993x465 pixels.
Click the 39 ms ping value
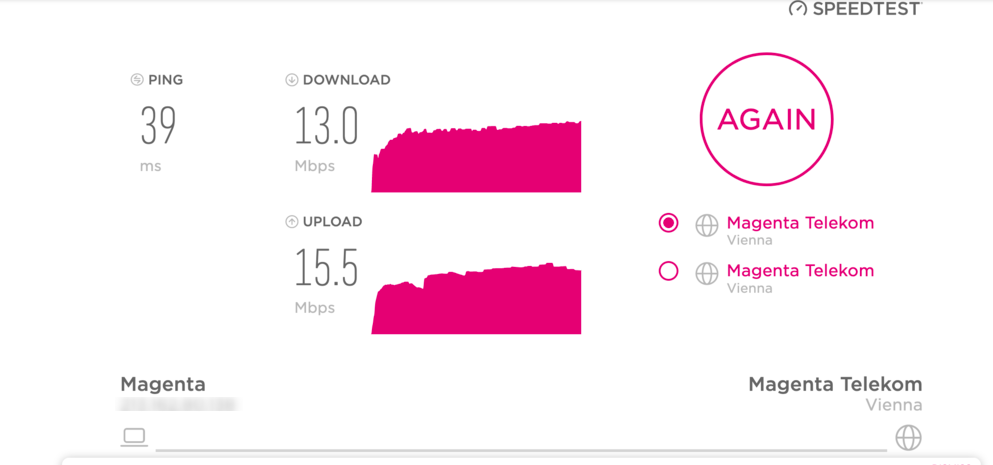158,126
